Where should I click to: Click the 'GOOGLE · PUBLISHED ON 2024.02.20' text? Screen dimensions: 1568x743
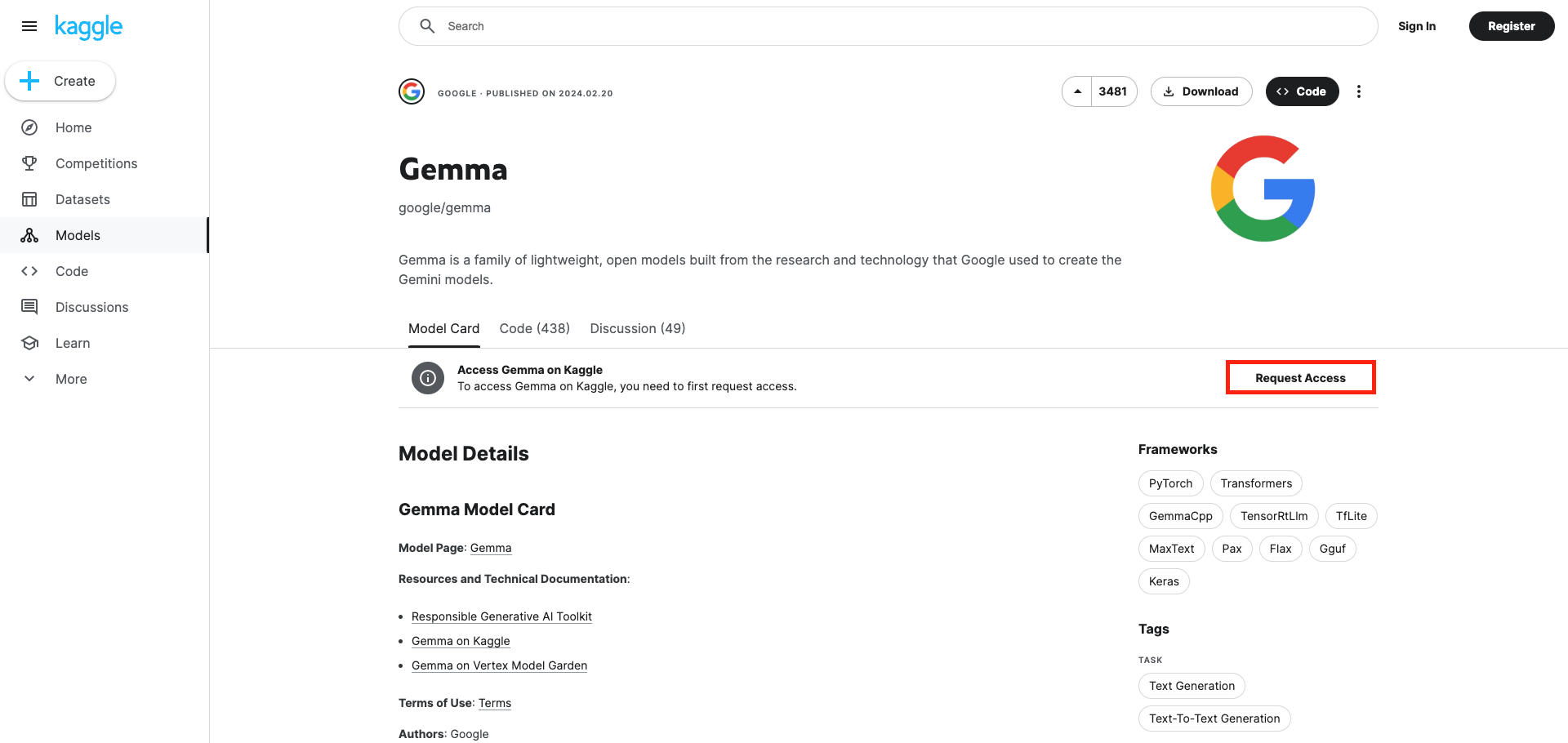525,93
